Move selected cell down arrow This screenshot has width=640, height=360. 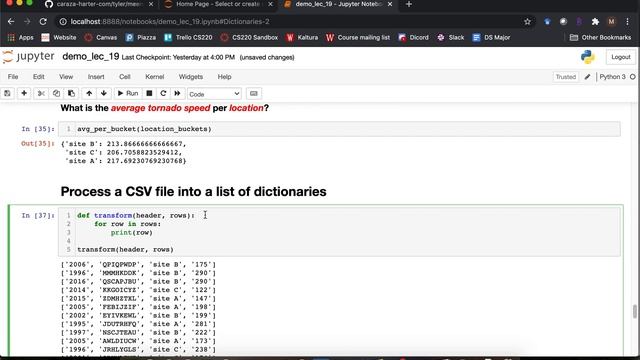[104, 93]
